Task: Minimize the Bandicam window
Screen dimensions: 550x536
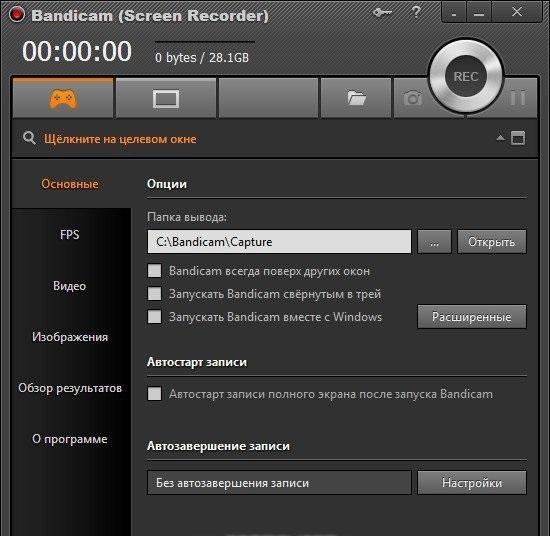Action: coord(479,13)
